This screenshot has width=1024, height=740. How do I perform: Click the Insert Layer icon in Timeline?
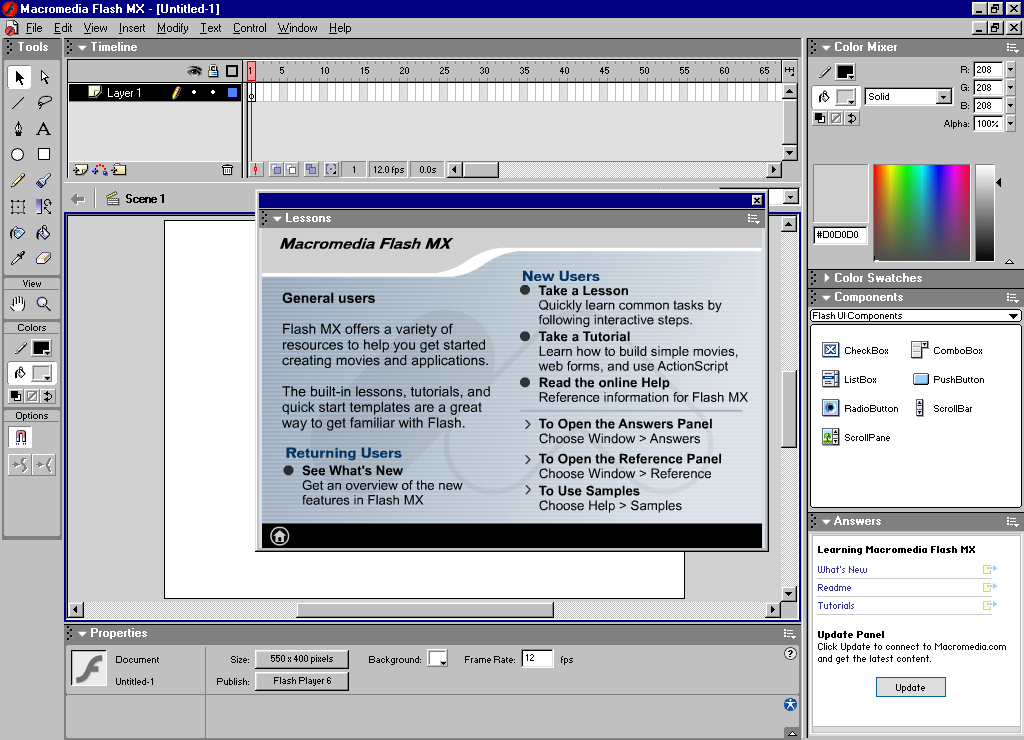80,170
